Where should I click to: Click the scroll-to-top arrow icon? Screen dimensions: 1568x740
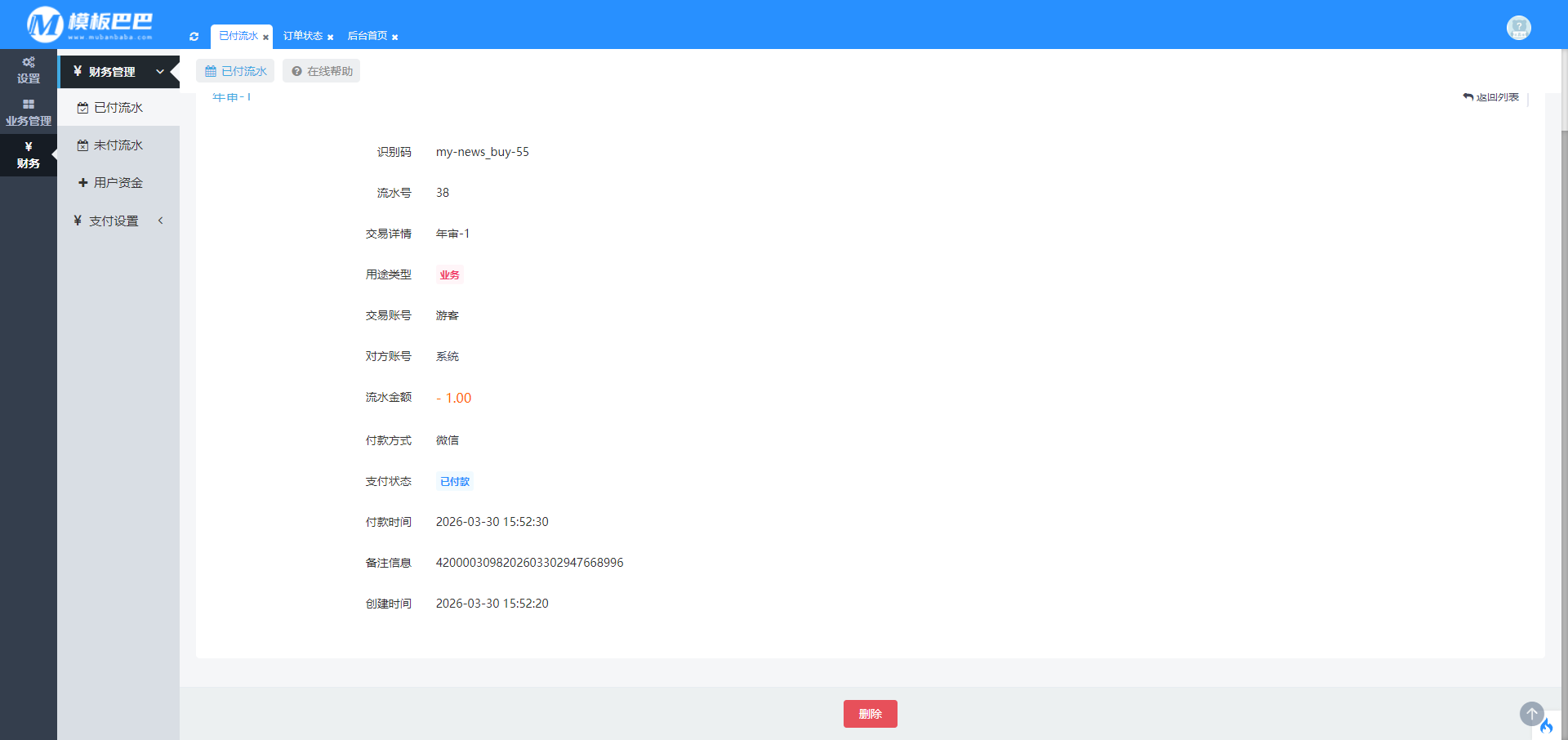coord(1531,713)
